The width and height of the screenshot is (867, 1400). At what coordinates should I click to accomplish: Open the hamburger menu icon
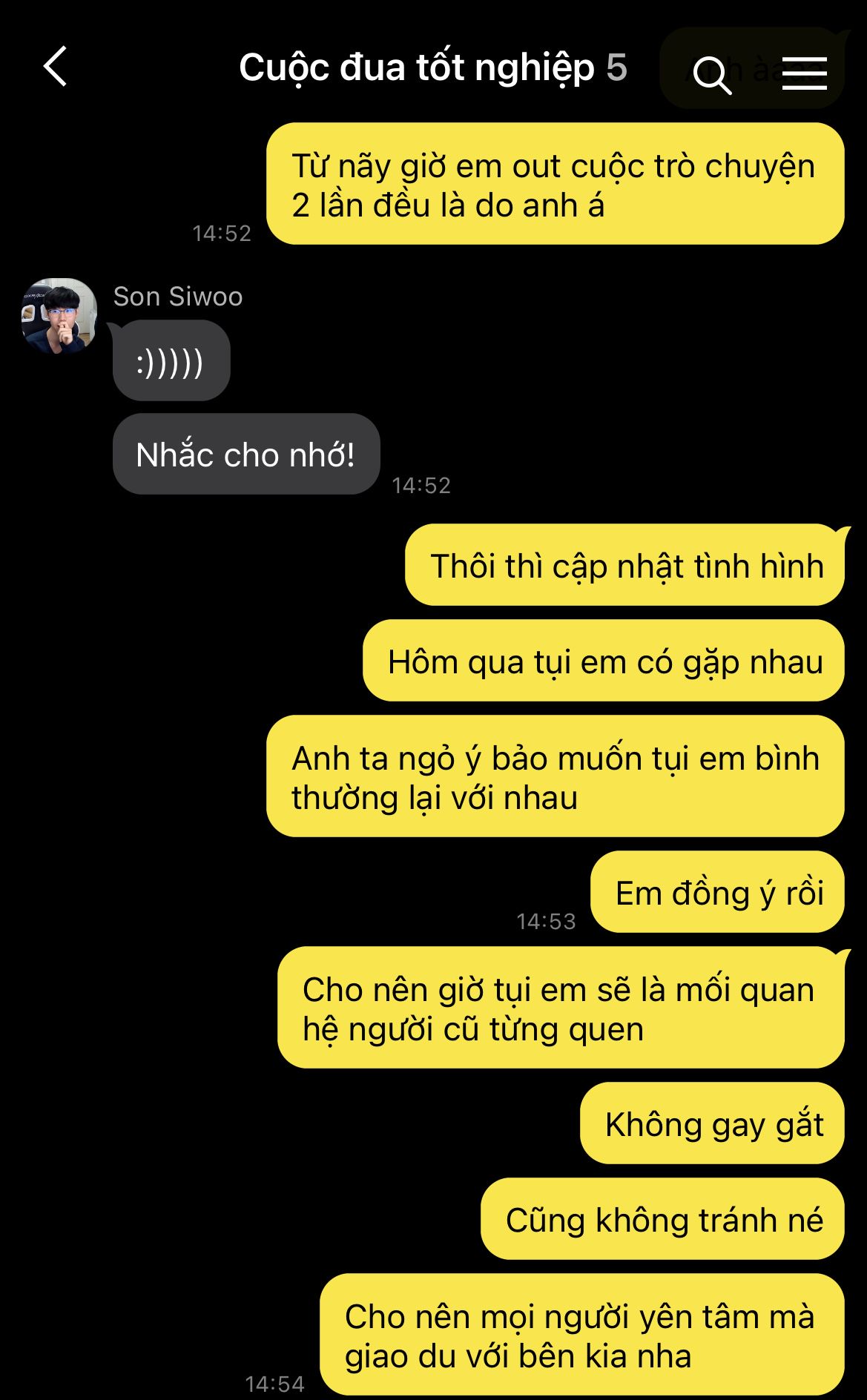tap(805, 73)
